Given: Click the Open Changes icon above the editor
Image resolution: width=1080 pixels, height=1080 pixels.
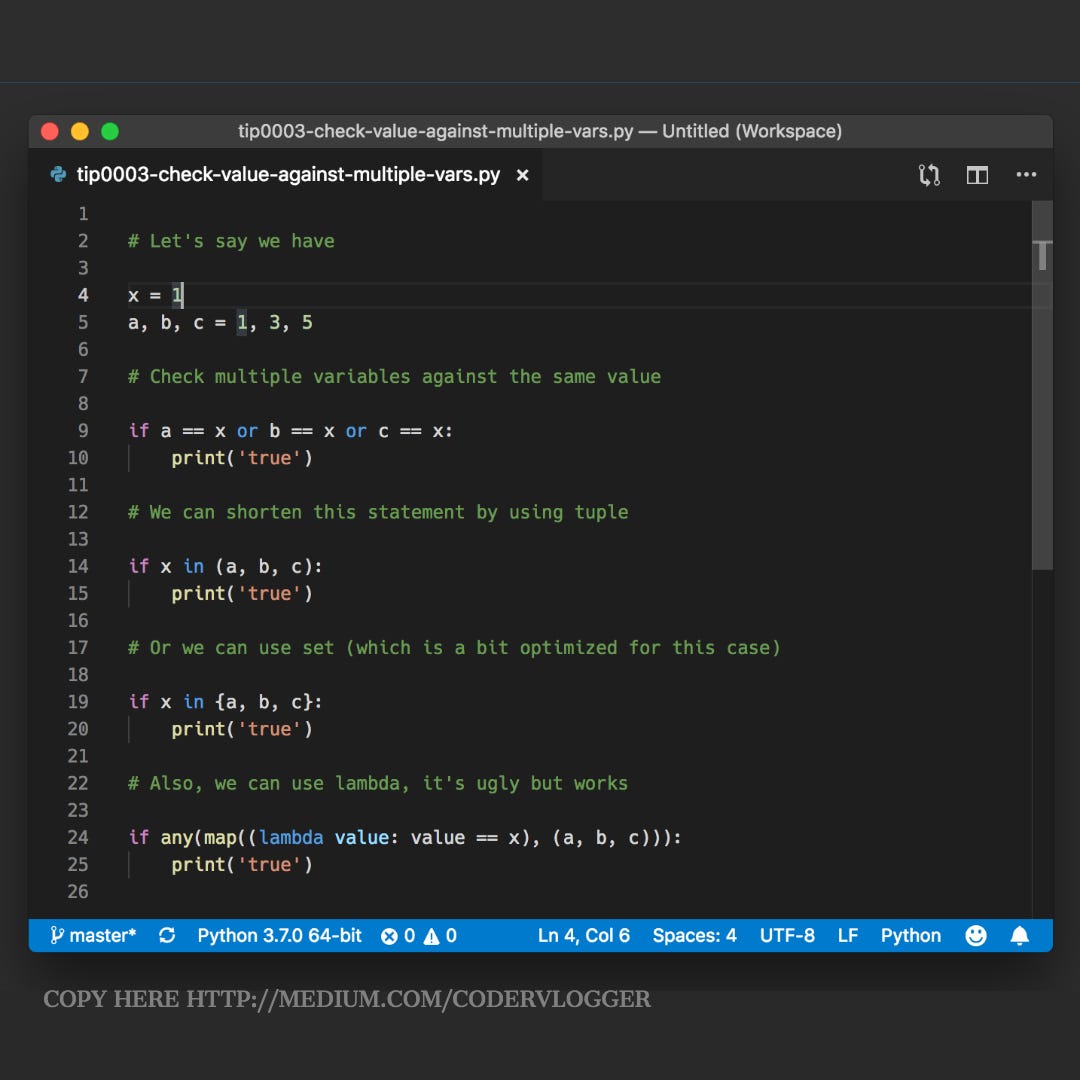Looking at the screenshot, I should (x=929, y=175).
